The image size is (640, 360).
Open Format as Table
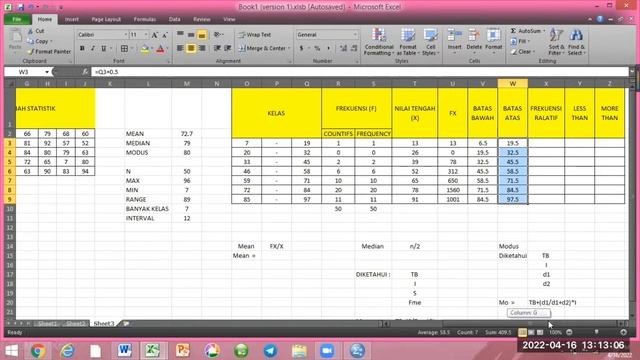(x=408, y=42)
